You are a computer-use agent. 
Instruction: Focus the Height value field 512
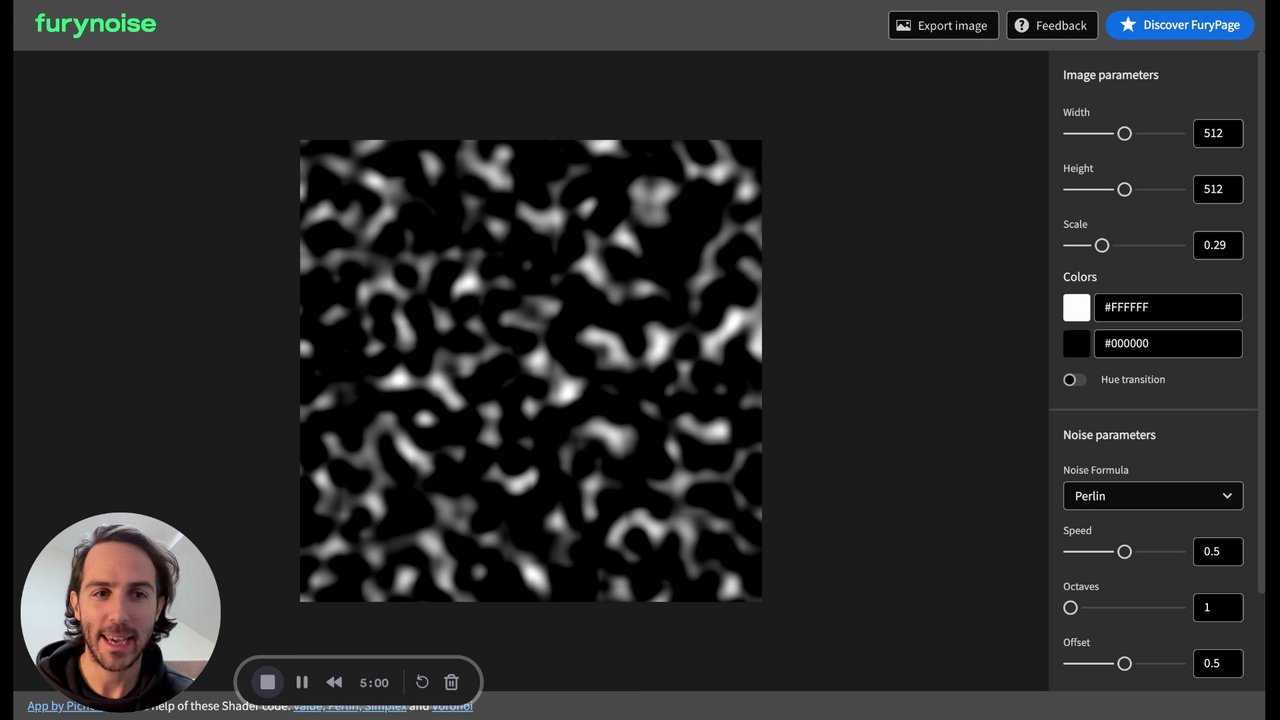tap(1218, 189)
